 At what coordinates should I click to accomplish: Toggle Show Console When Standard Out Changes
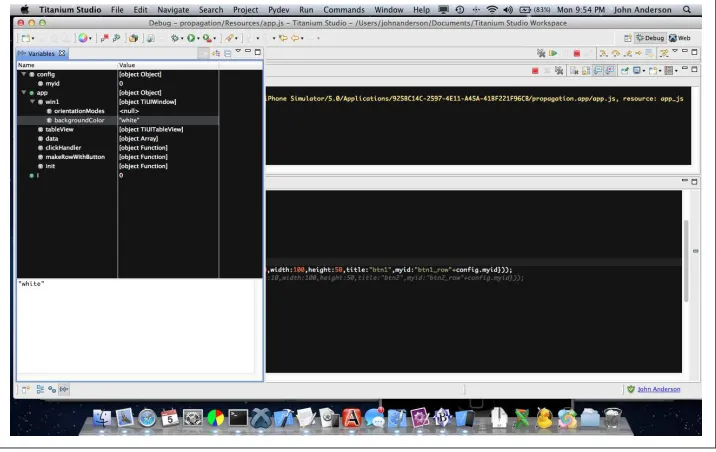(x=598, y=71)
